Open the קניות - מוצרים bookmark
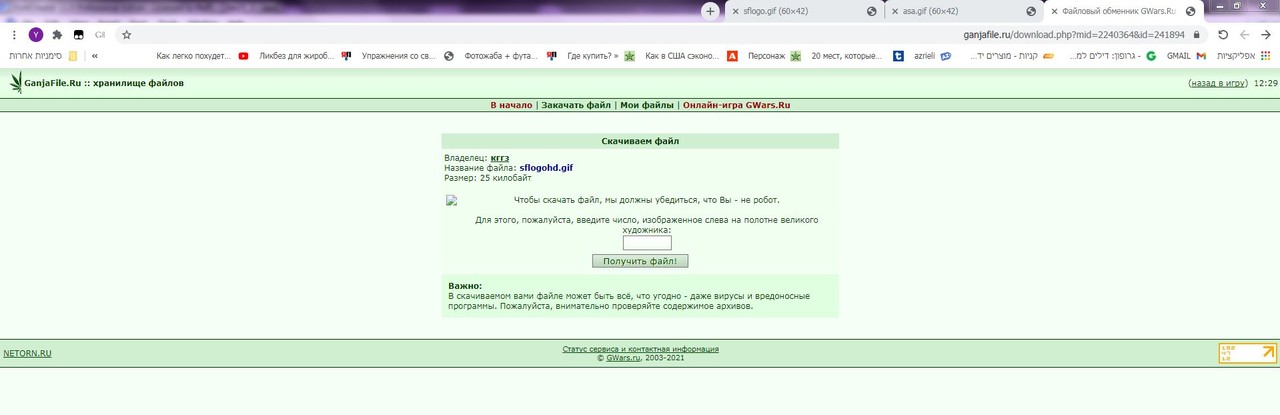1280x415 pixels. tap(1013, 56)
